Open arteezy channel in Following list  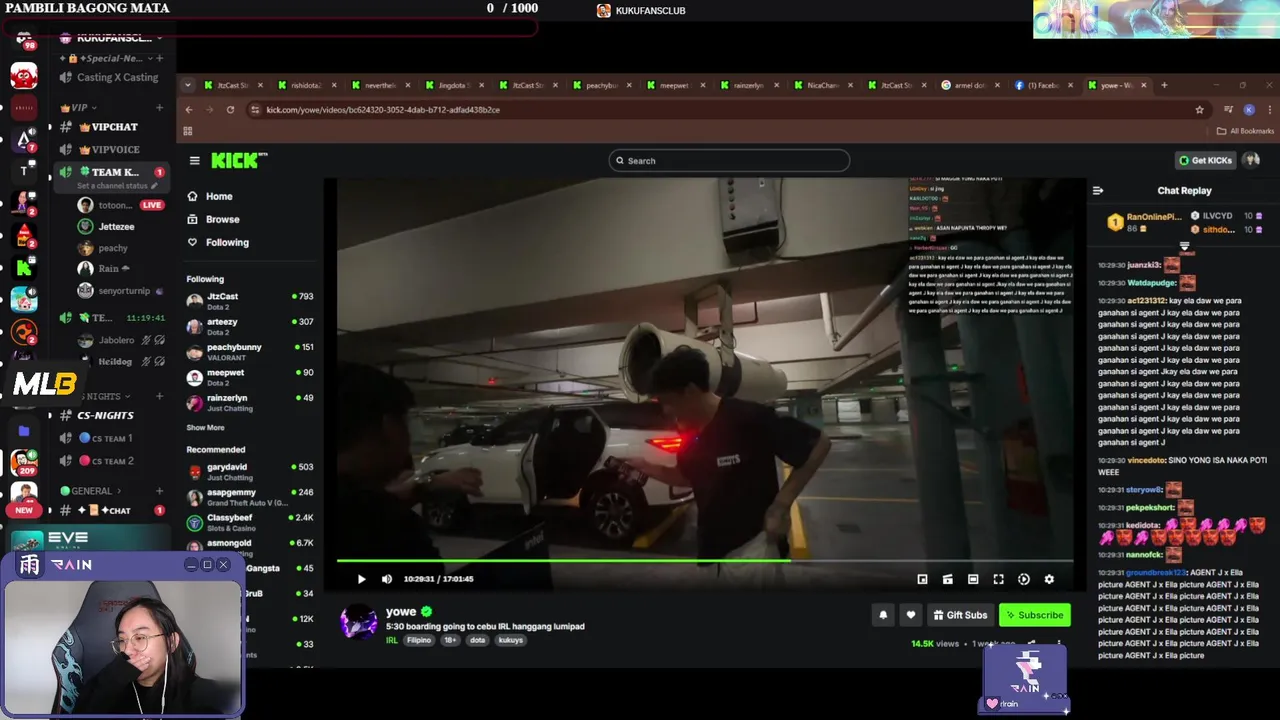(x=250, y=325)
